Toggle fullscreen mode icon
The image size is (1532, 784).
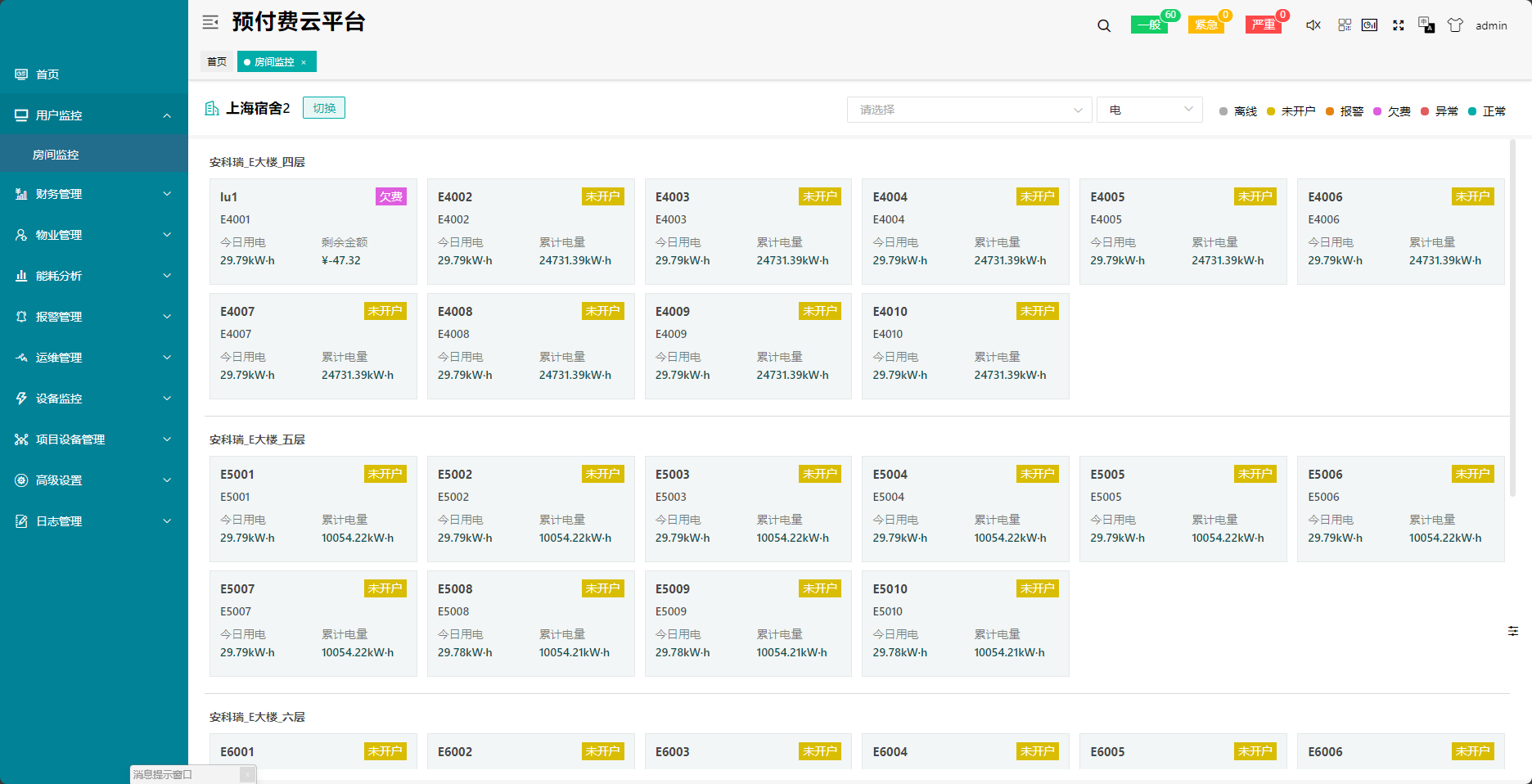(1399, 25)
